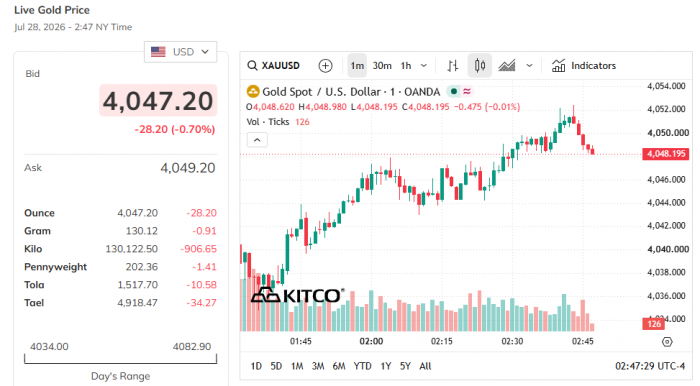
Task: Open the USD currency dropdown
Action: (180, 52)
